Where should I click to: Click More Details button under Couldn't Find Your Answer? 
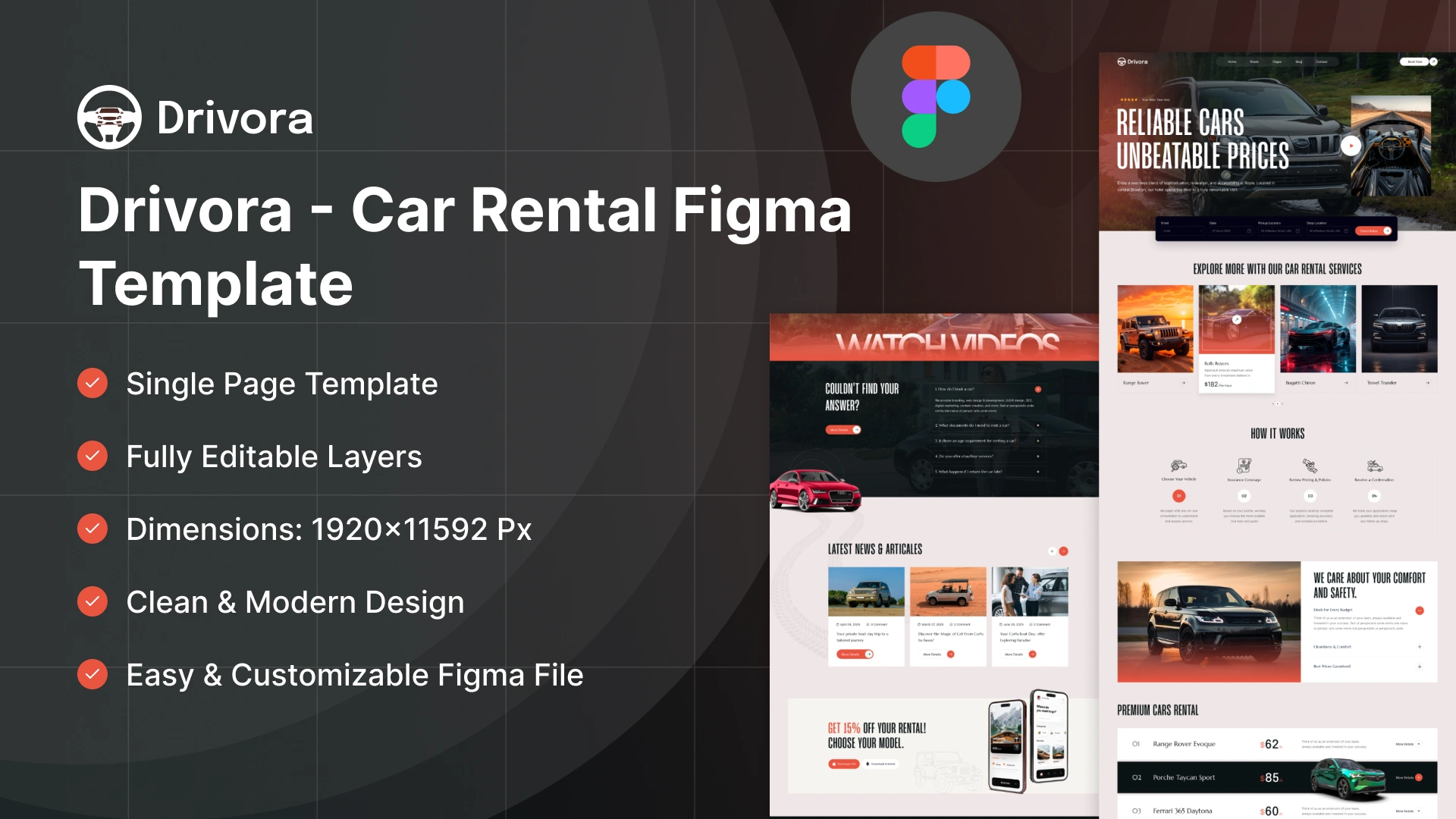point(843,430)
